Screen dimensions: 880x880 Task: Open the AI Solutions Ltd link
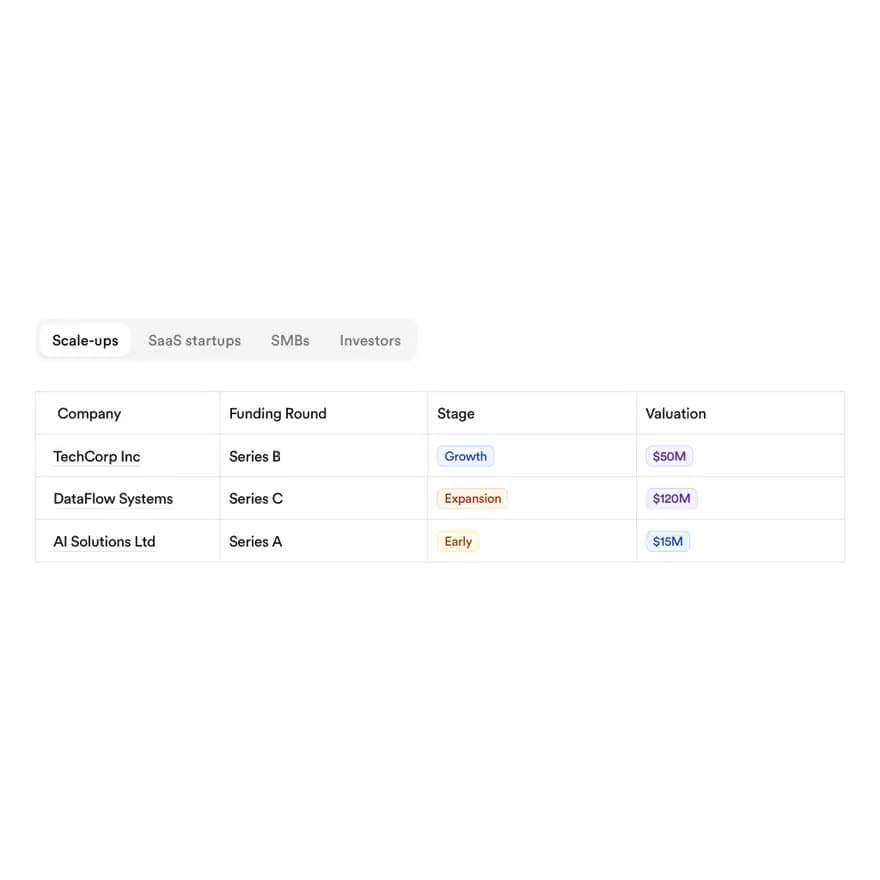104,542
